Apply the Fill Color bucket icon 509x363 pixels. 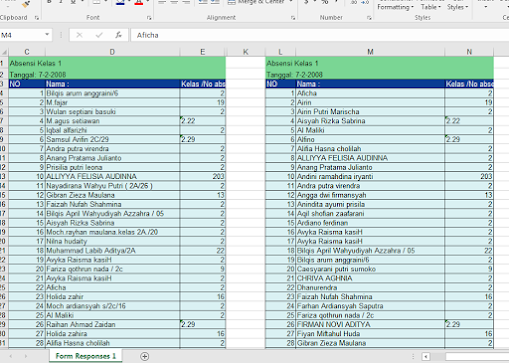point(121,3)
